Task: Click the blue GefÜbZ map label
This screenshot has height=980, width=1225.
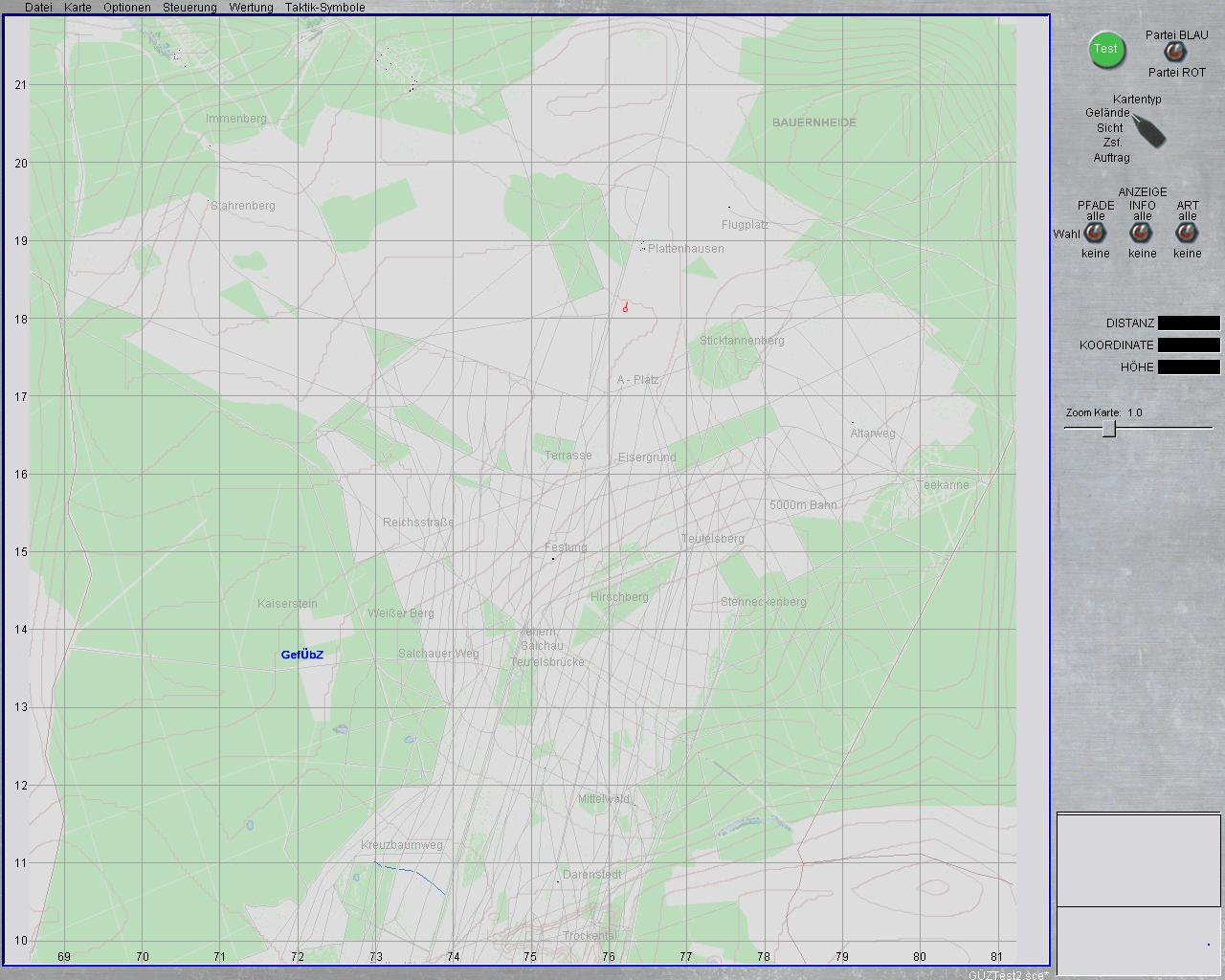Action: click(301, 656)
